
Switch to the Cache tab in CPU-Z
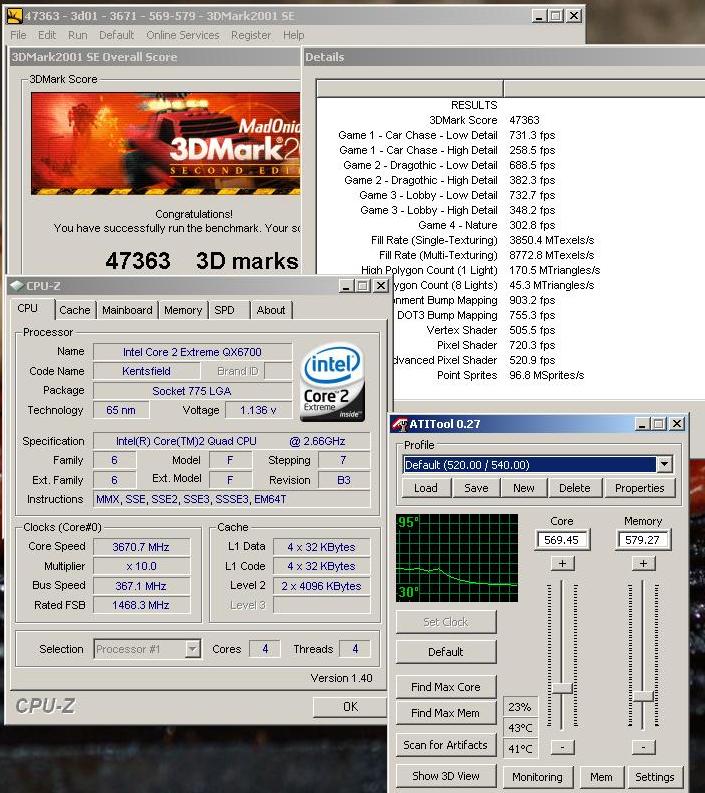[74, 310]
